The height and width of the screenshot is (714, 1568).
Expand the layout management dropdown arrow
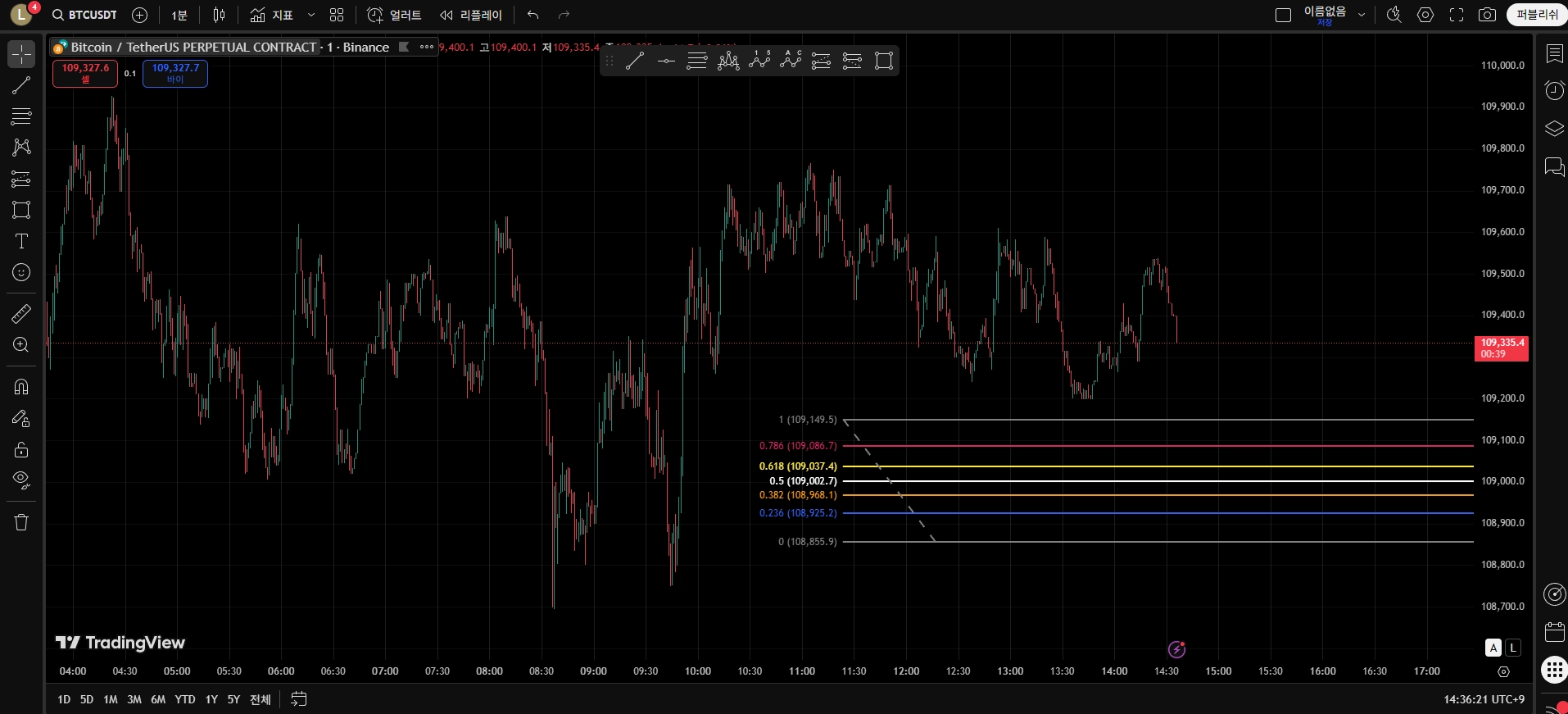point(1362,15)
